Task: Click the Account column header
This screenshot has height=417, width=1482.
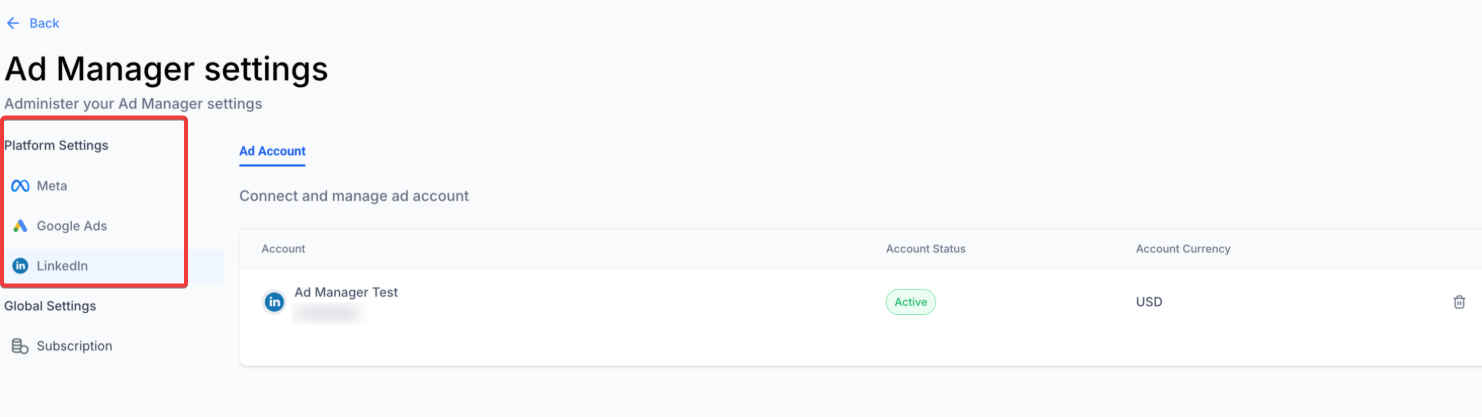Action: tap(283, 249)
